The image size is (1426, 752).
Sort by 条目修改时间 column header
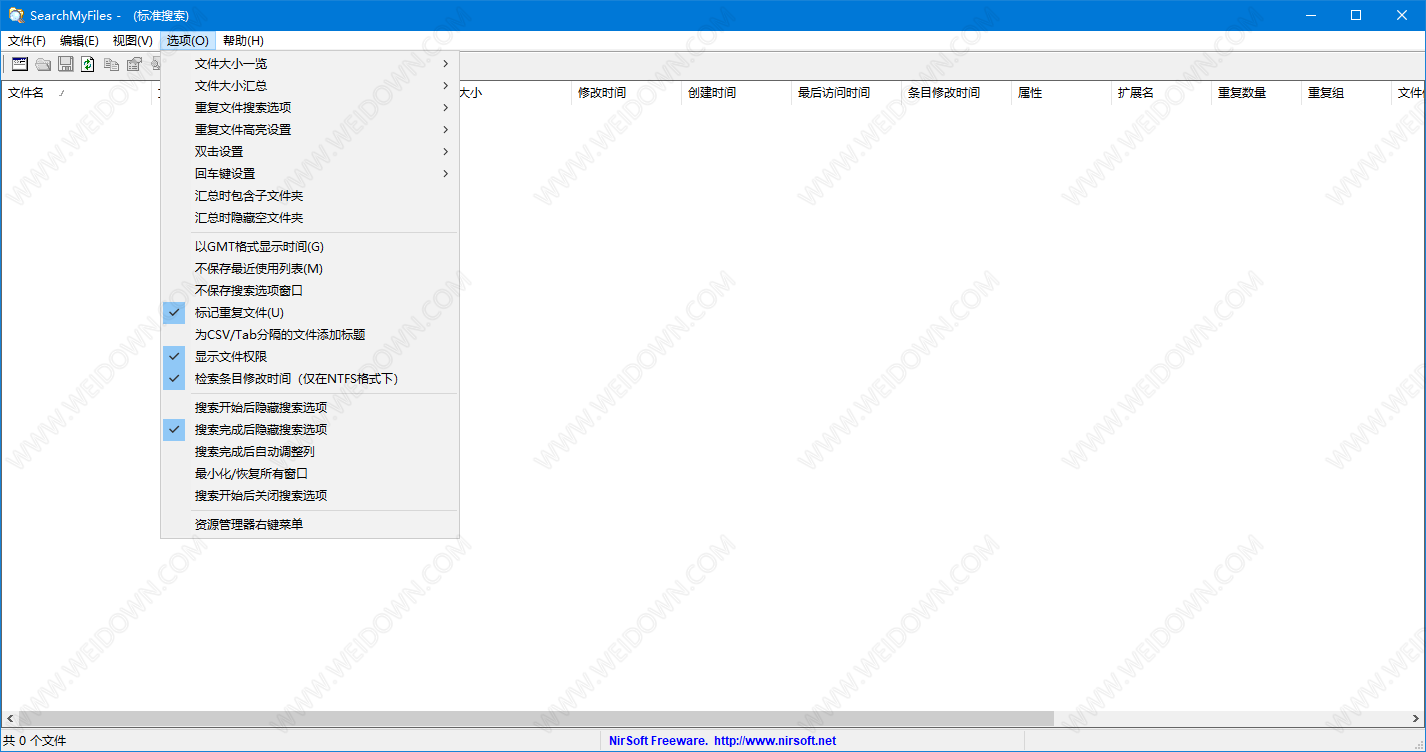tap(956, 93)
